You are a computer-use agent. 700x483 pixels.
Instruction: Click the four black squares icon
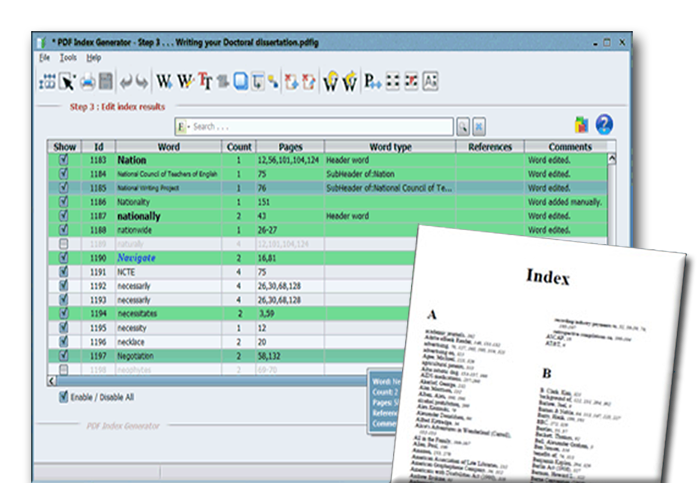click(392, 82)
